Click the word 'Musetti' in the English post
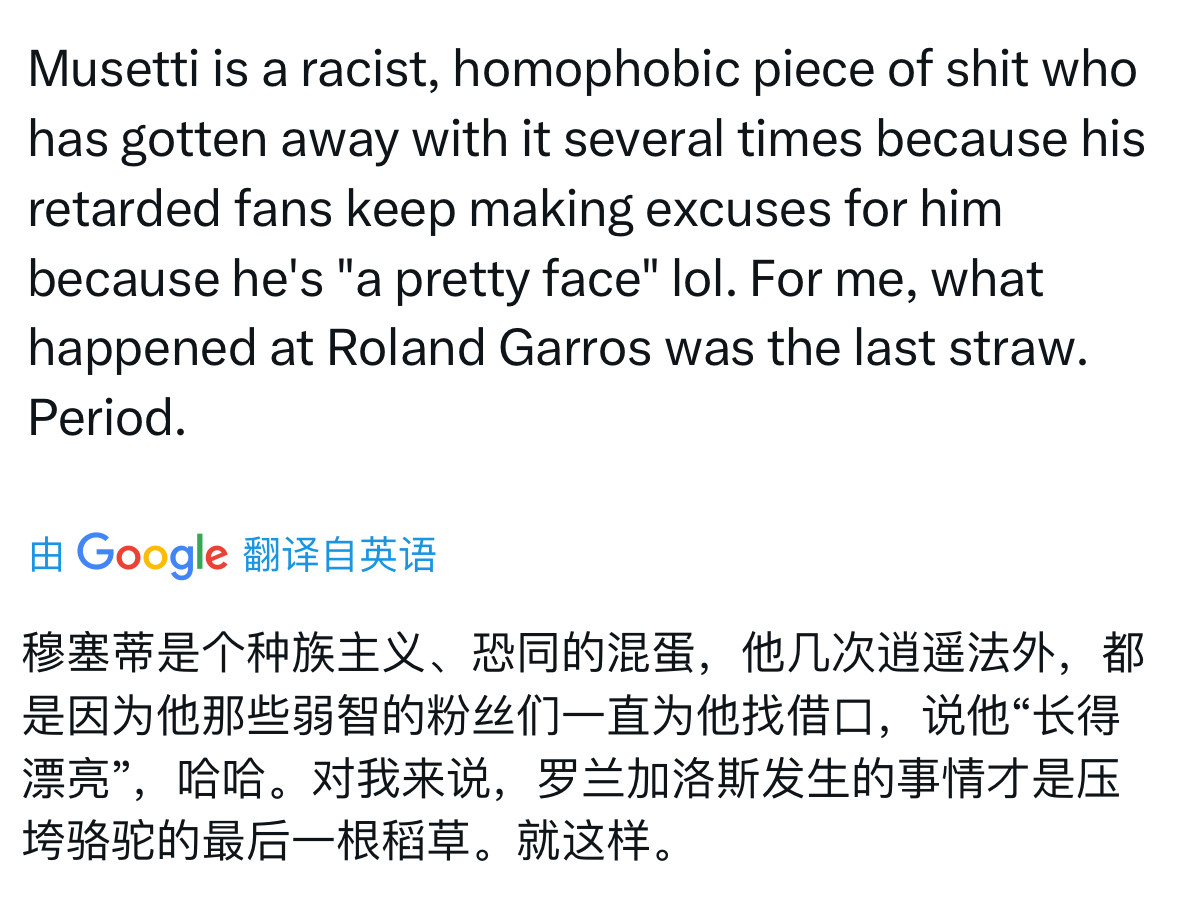Screen dimensions: 1179x900 point(114,69)
